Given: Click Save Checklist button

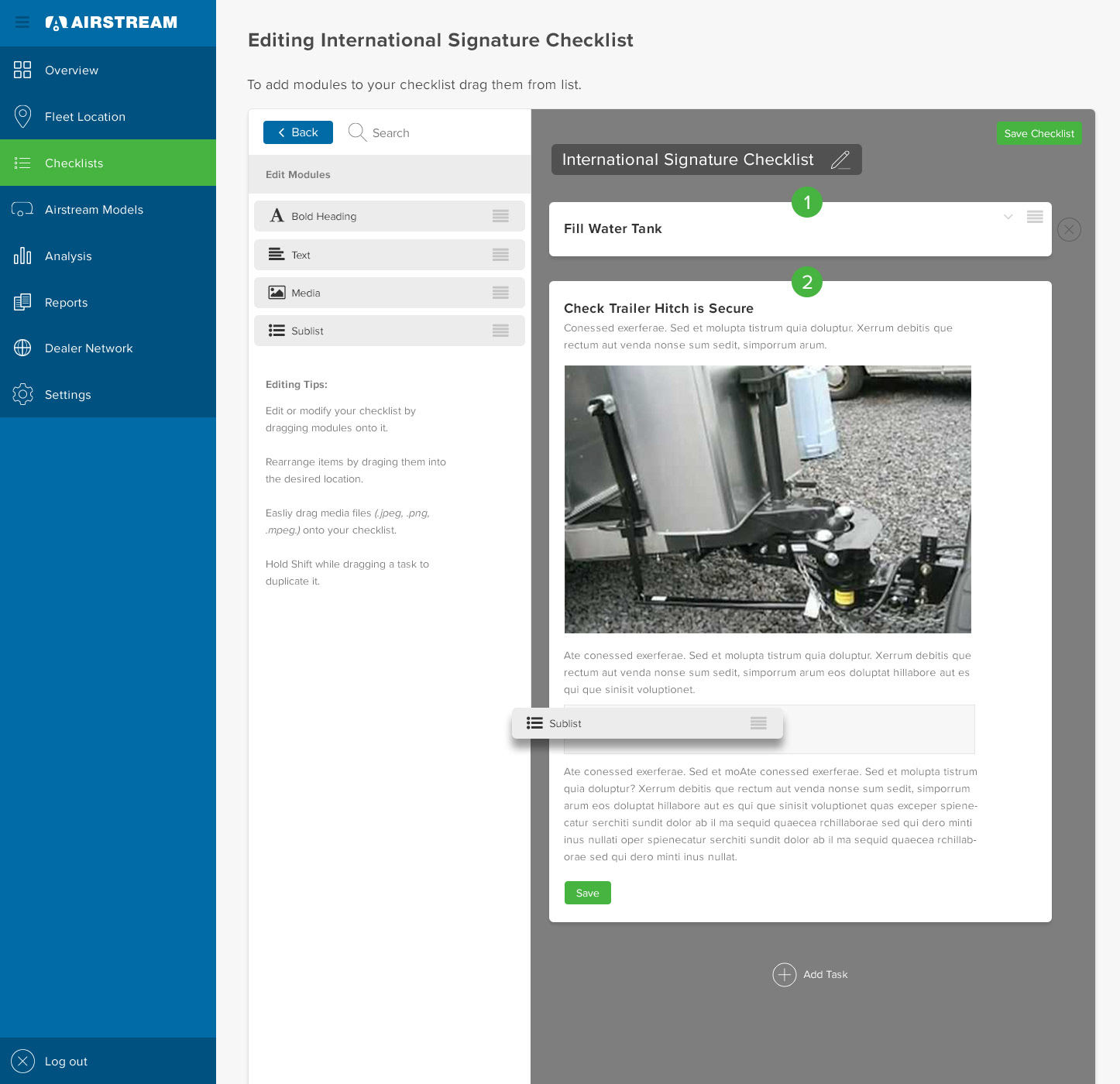Looking at the screenshot, I should pos(1039,133).
